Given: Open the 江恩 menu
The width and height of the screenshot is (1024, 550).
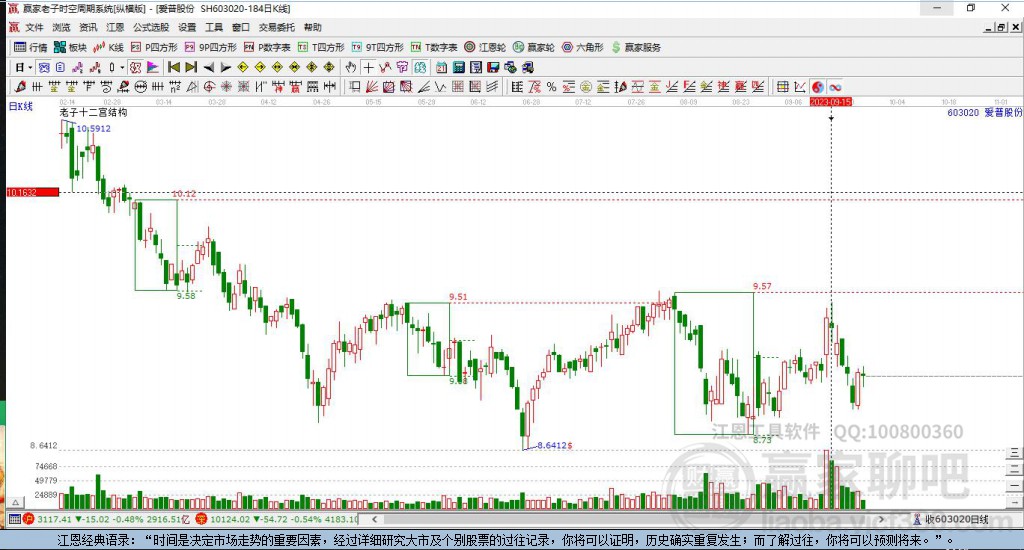Looking at the screenshot, I should click(115, 27).
